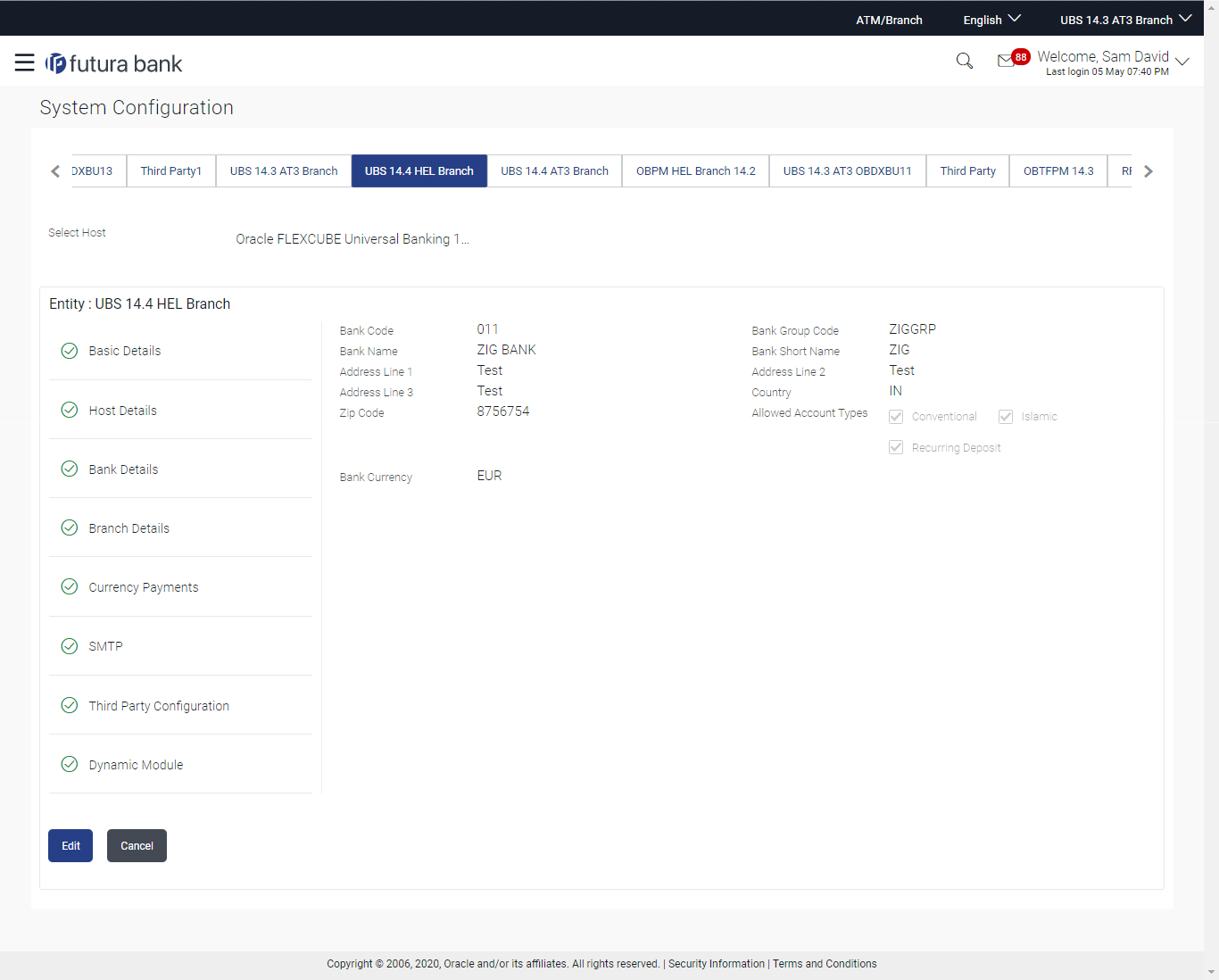This screenshot has width=1219, height=980.
Task: Open the ATM/Branch link
Action: pyautogui.click(x=889, y=20)
